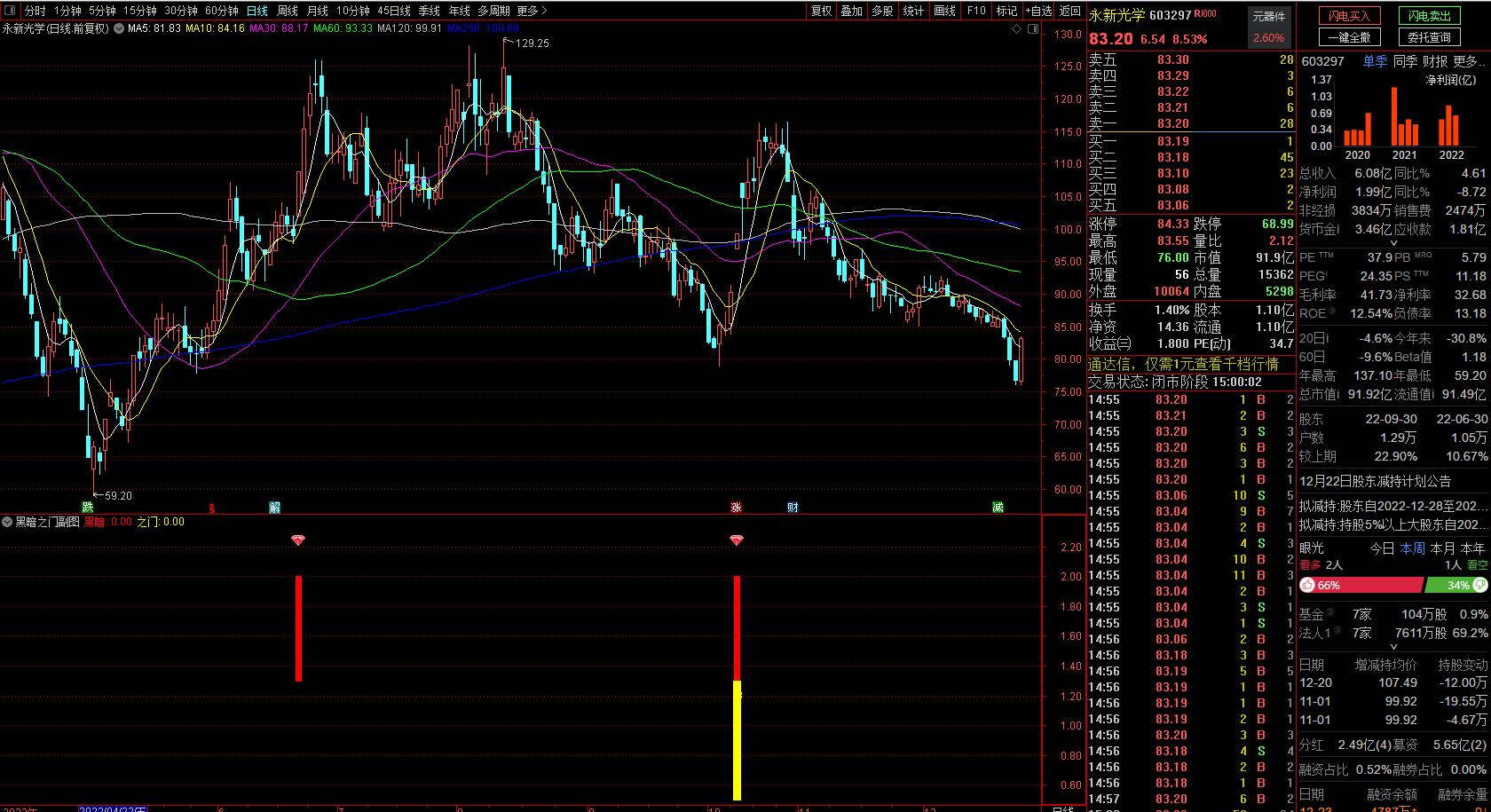Click the 闪电买入 button
The image size is (1491, 812).
tap(1350, 16)
